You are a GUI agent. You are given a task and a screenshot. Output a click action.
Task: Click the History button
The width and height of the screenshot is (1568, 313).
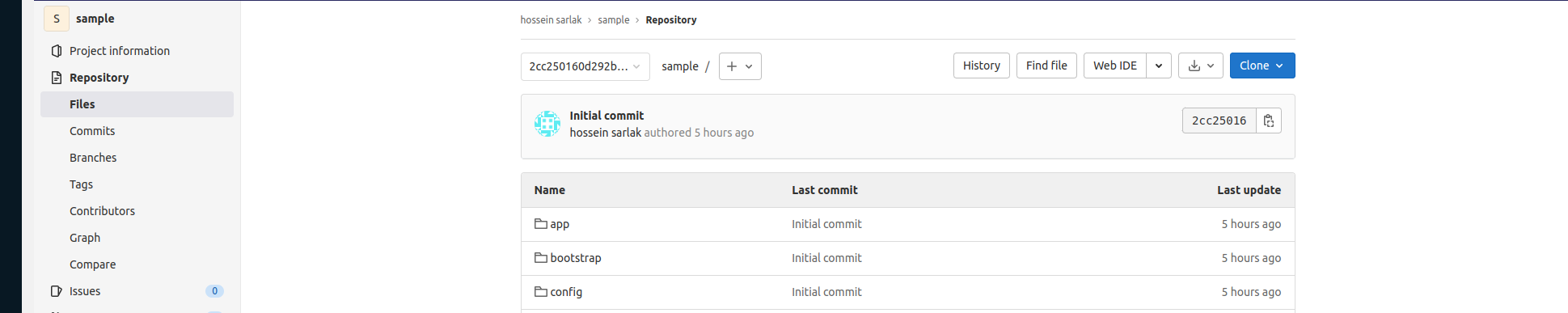click(982, 66)
